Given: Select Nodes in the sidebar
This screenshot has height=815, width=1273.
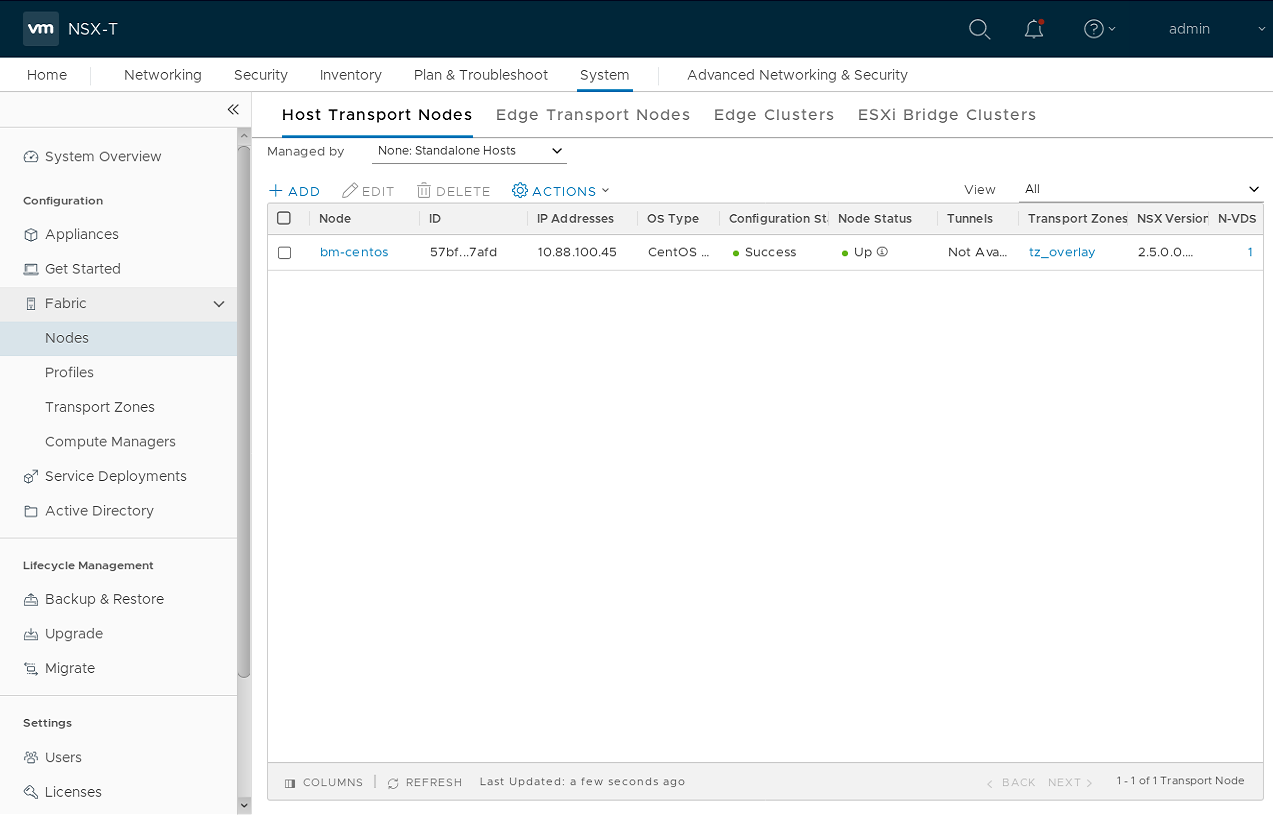Looking at the screenshot, I should pyautogui.click(x=118, y=338).
